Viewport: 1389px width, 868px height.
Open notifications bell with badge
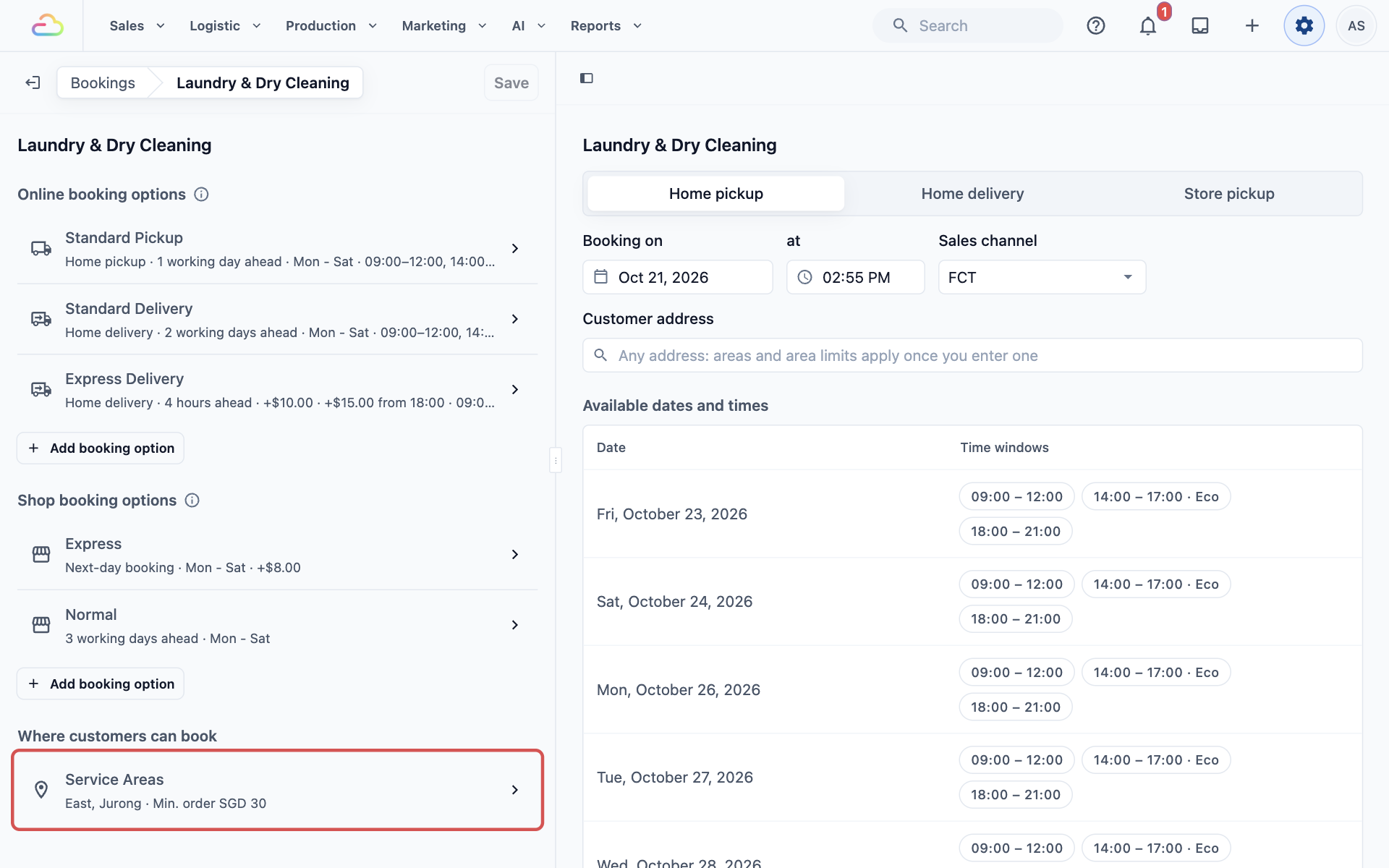pyautogui.click(x=1148, y=26)
